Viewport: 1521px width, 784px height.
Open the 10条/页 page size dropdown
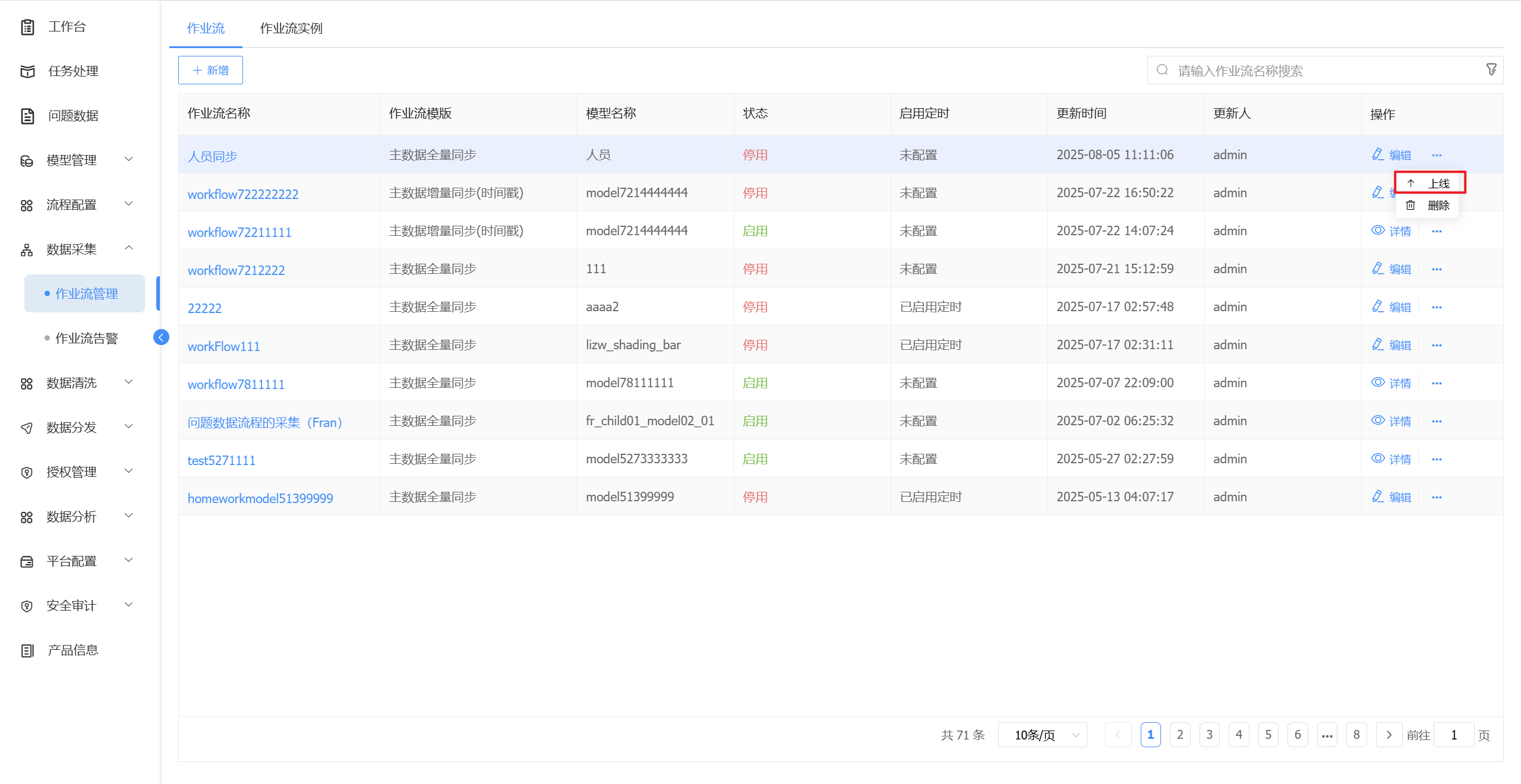point(1042,735)
